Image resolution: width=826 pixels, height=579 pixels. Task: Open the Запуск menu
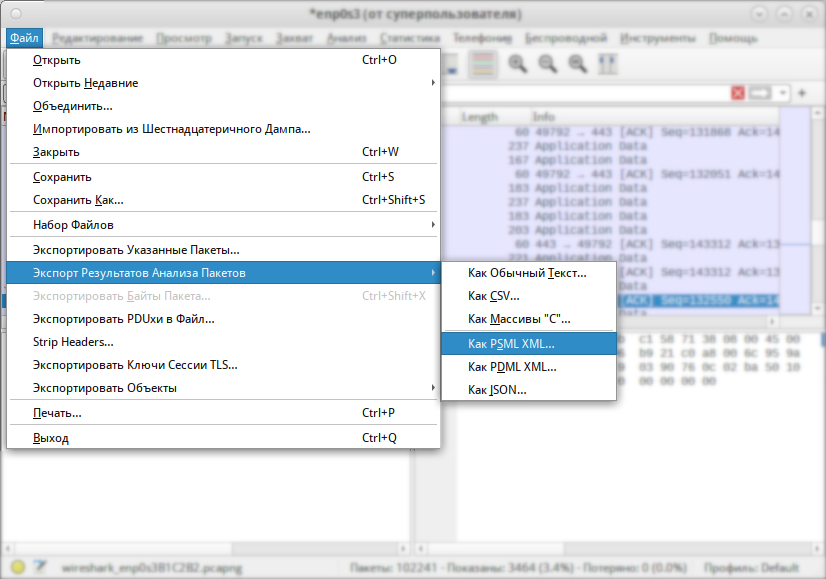point(243,38)
